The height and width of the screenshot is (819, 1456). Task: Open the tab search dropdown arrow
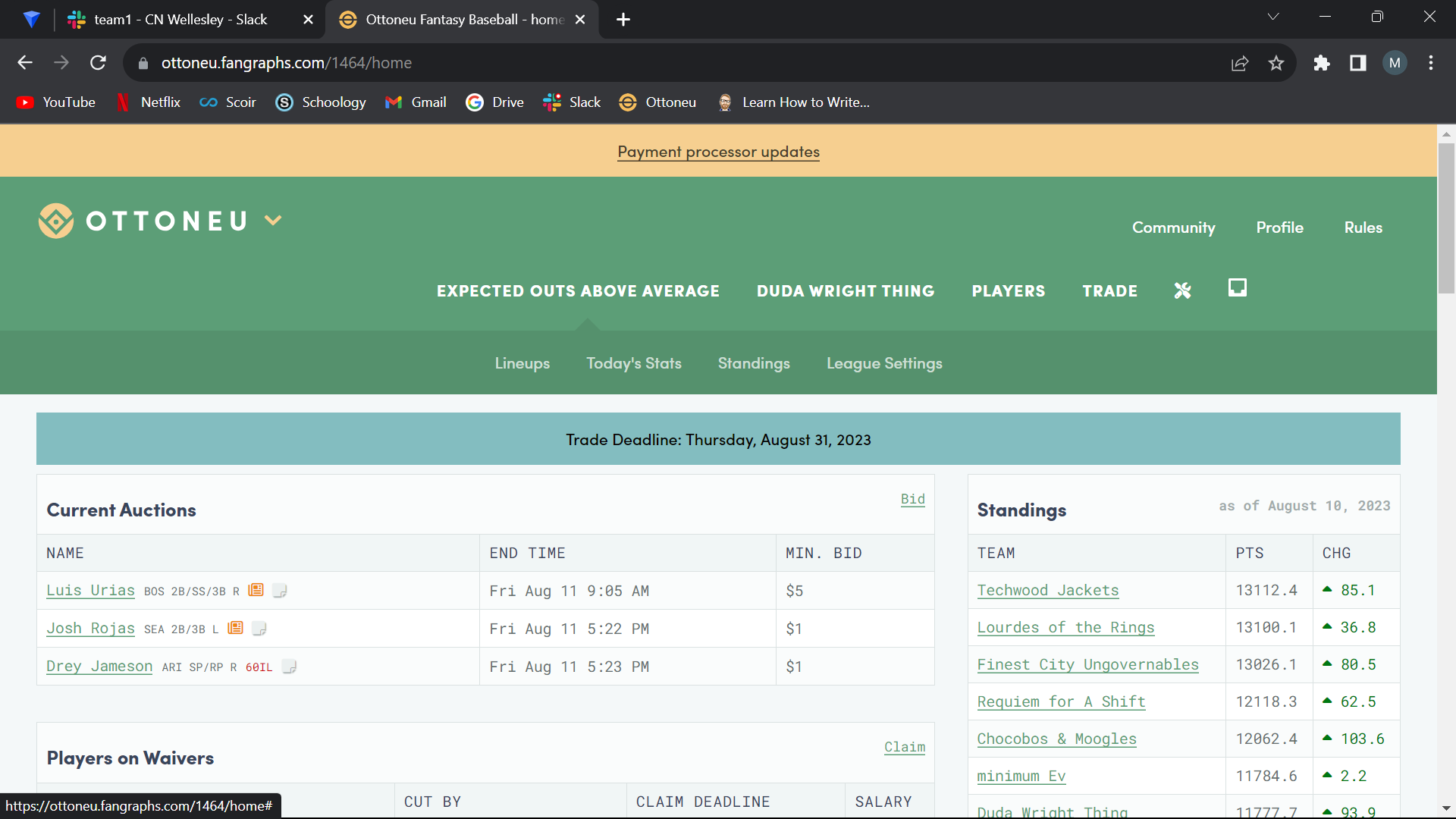point(1273,17)
